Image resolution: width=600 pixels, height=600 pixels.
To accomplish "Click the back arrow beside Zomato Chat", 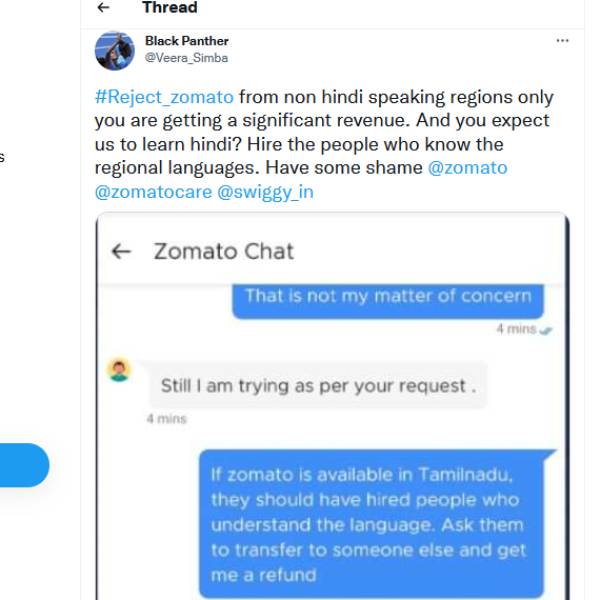I will pyautogui.click(x=121, y=251).
